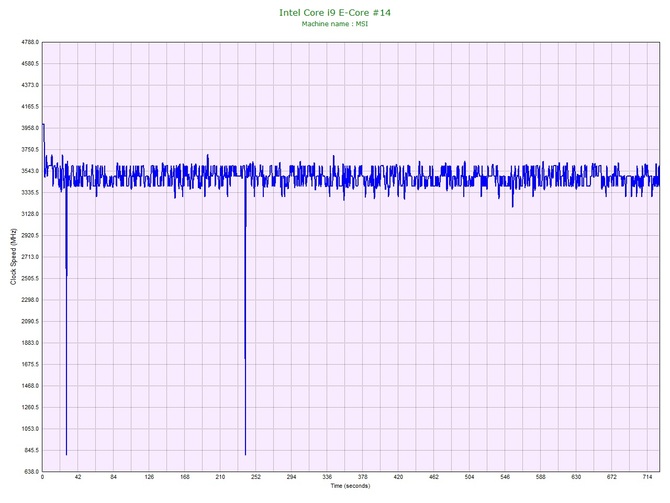Select the 252 seconds x-axis tick

[256, 477]
